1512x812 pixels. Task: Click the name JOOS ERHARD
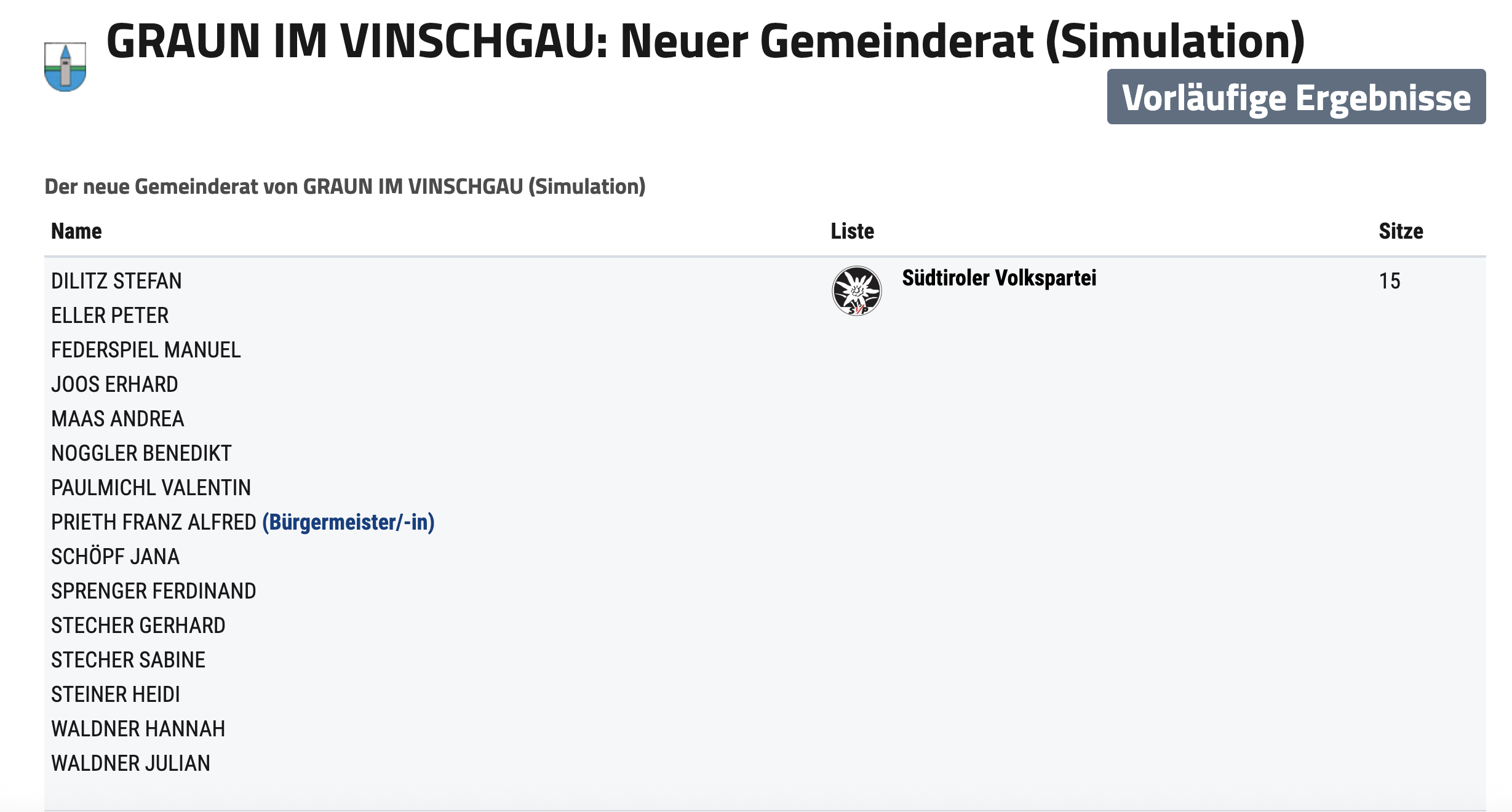(114, 384)
